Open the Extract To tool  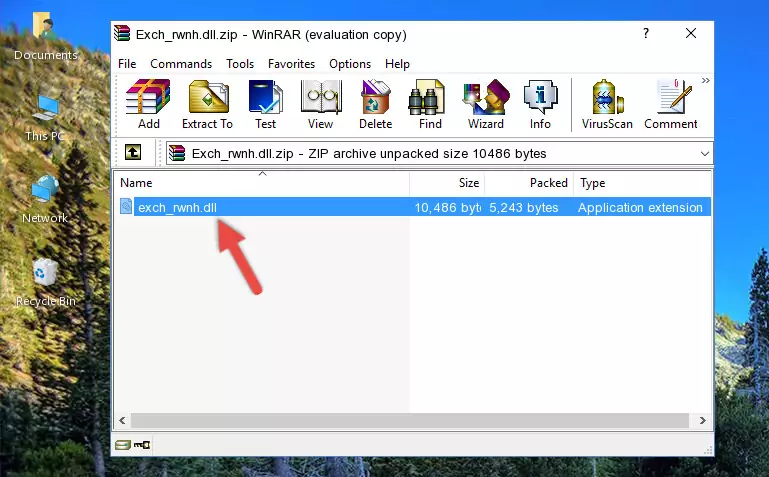[x=207, y=104]
